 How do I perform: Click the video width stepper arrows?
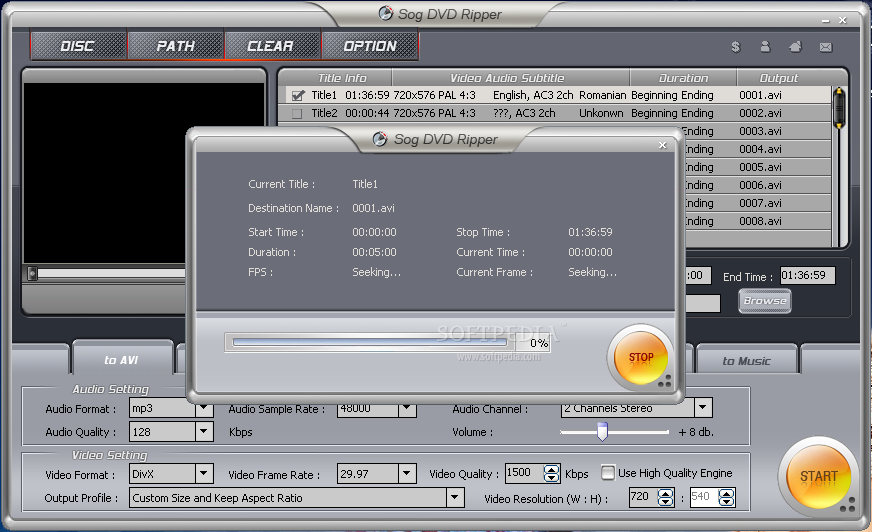(666, 497)
